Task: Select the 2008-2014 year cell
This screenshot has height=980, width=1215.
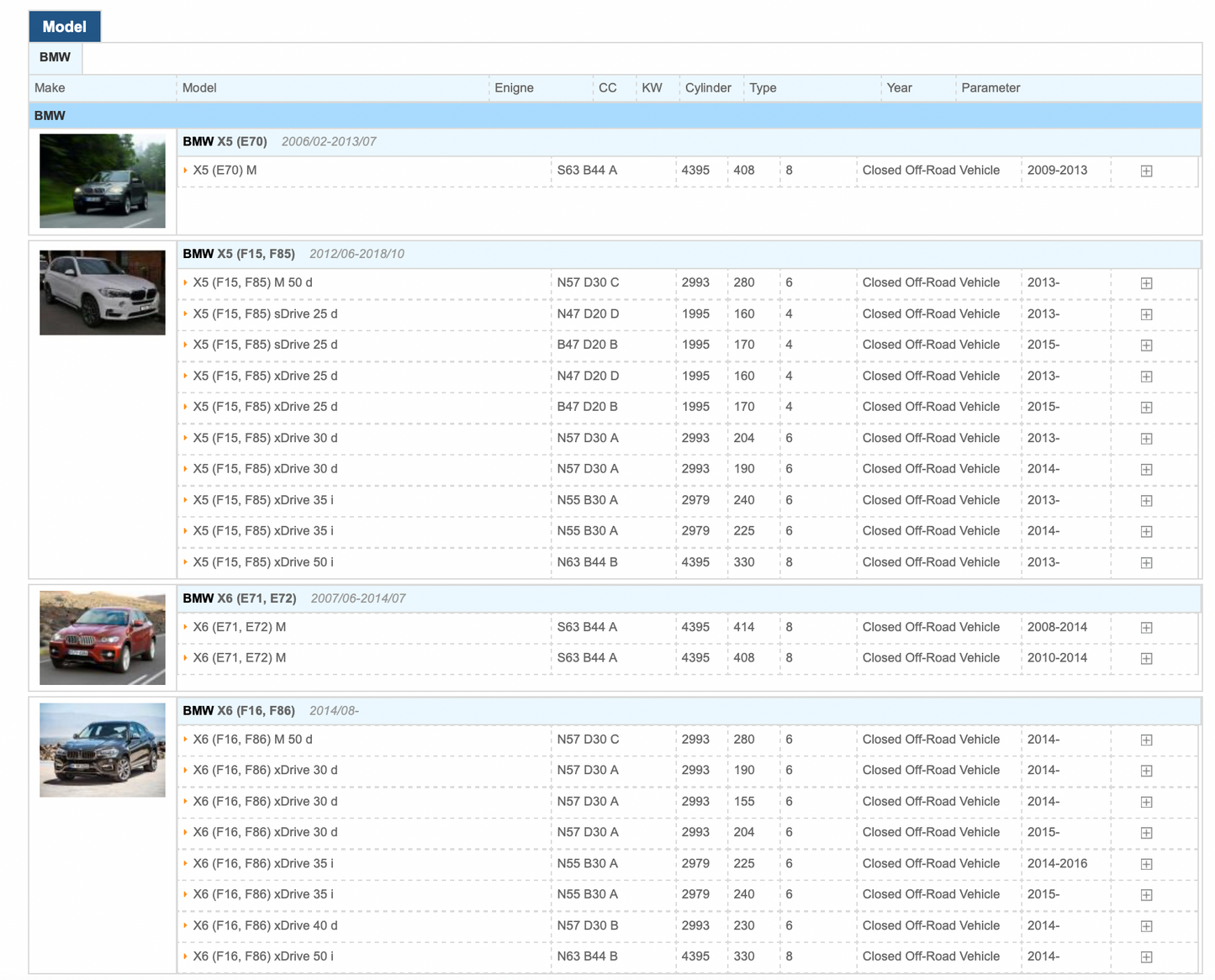Action: 1057,627
